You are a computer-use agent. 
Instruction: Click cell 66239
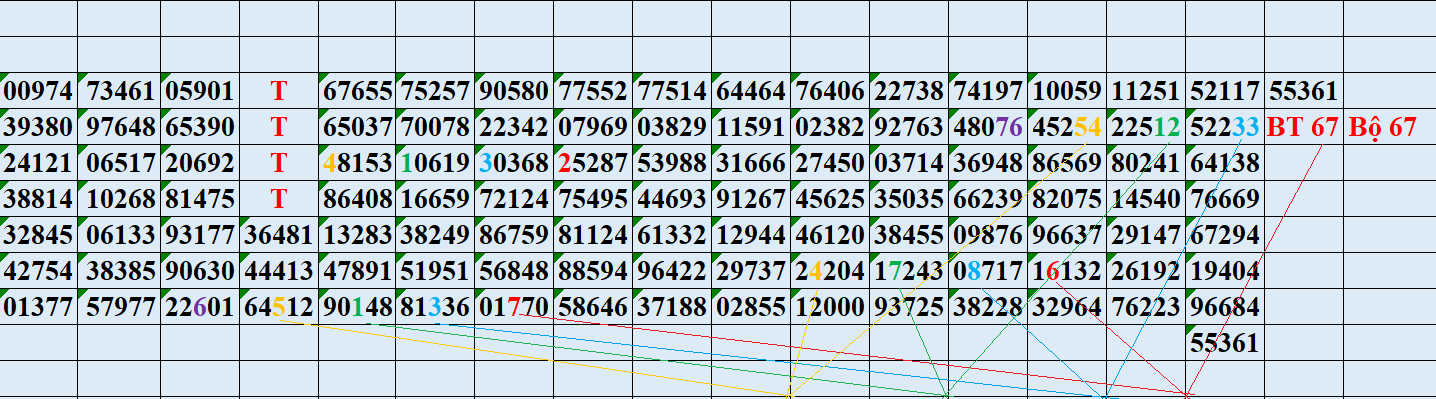tap(988, 199)
